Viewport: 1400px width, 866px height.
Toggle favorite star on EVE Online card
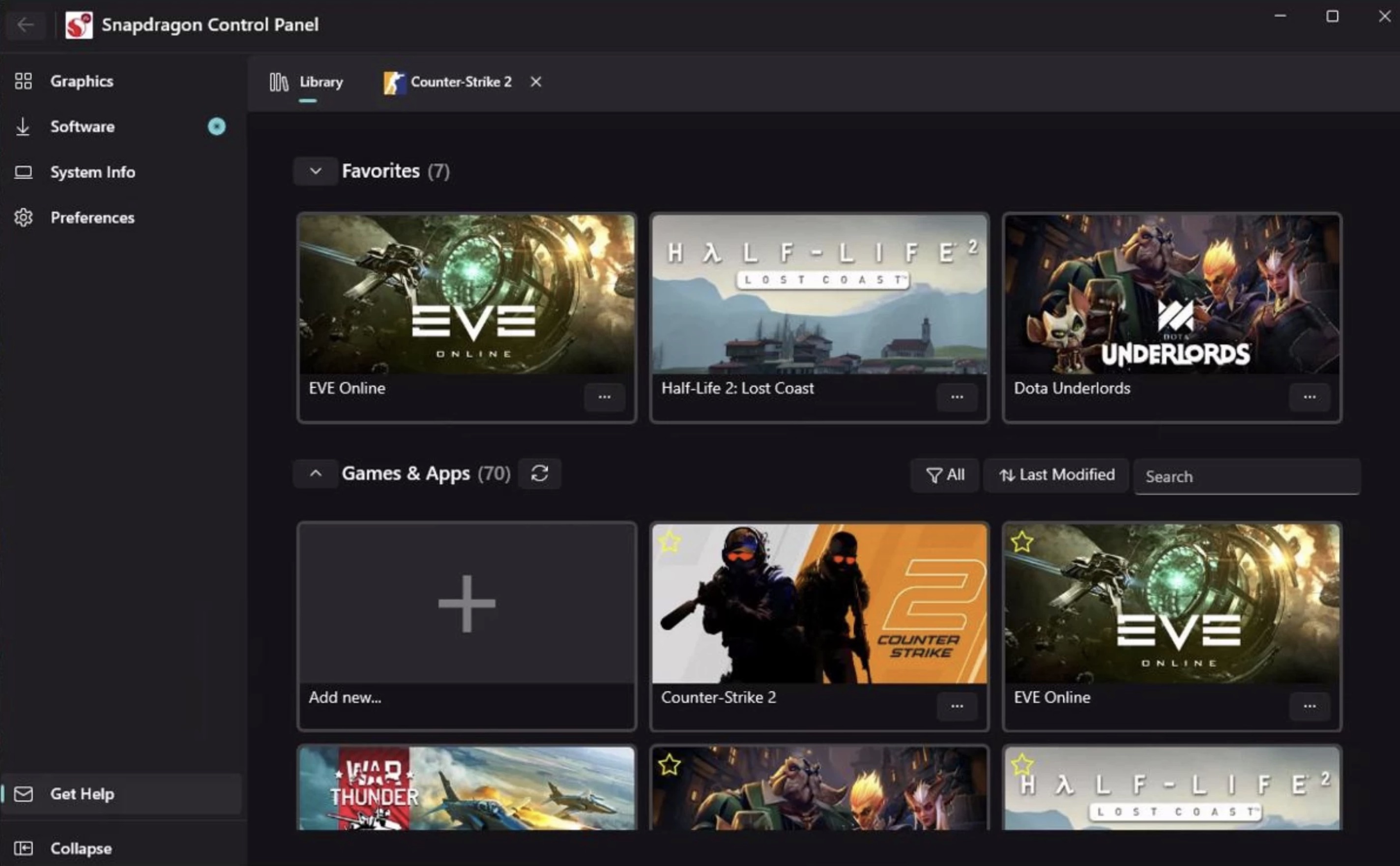pyautogui.click(x=1022, y=541)
